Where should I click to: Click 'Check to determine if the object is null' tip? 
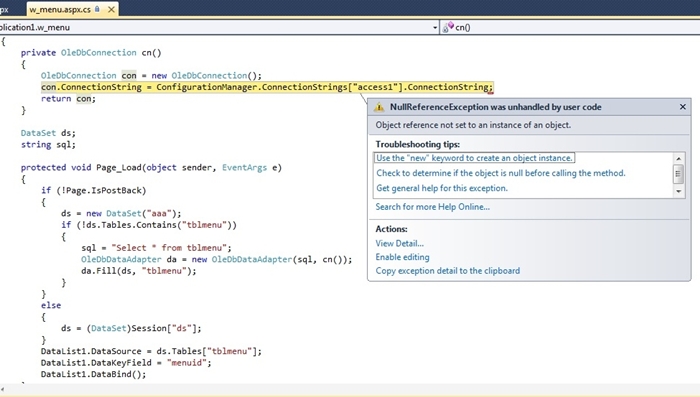501,173
